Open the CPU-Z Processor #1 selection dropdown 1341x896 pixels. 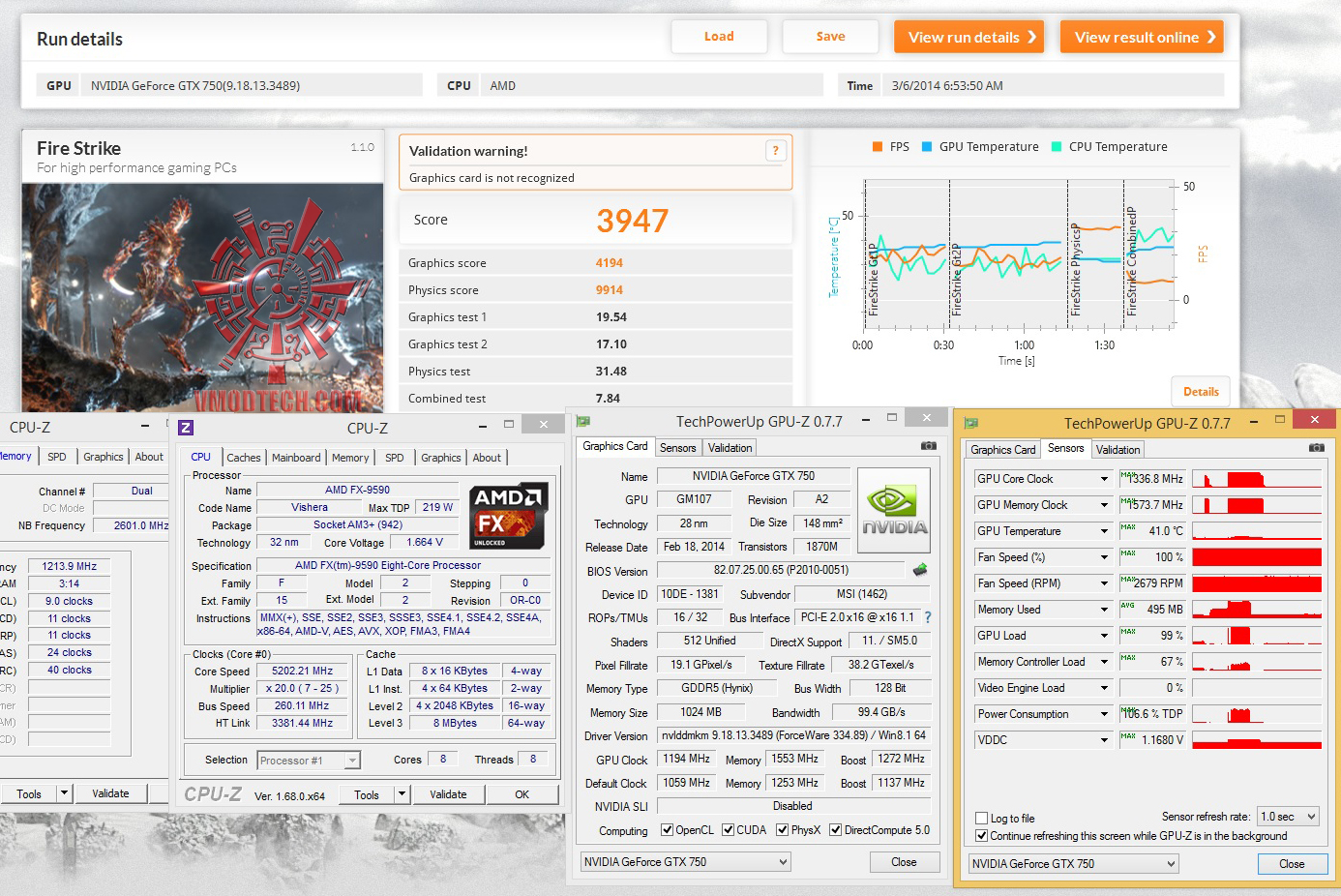point(309,761)
